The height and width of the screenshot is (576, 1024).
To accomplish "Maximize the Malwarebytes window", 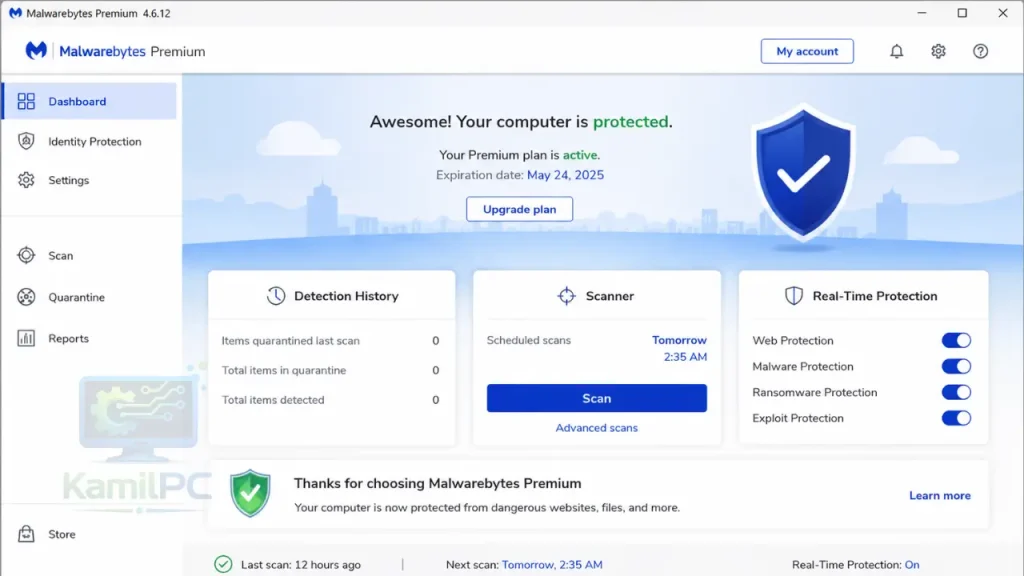I will coord(962,13).
